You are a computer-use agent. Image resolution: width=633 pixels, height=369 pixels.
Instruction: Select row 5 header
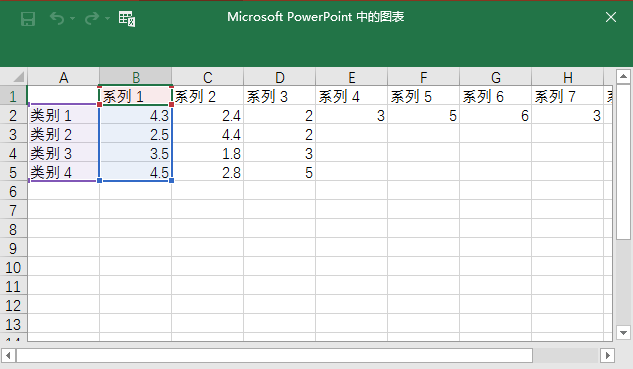(13, 172)
